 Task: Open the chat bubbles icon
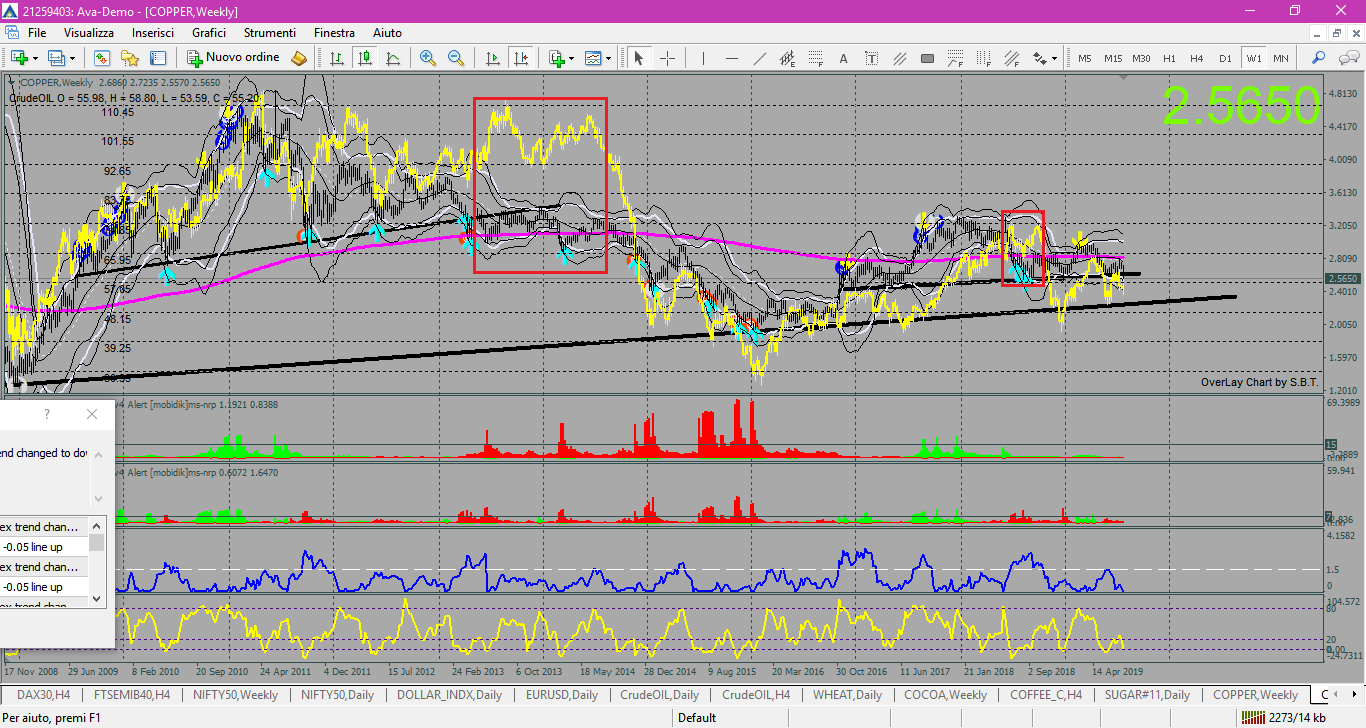pyautogui.click(x=1348, y=58)
